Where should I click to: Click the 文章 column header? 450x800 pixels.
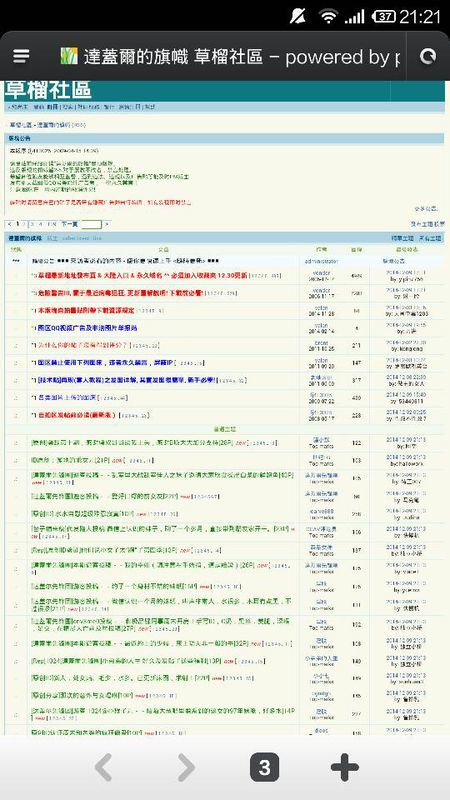coord(163,249)
